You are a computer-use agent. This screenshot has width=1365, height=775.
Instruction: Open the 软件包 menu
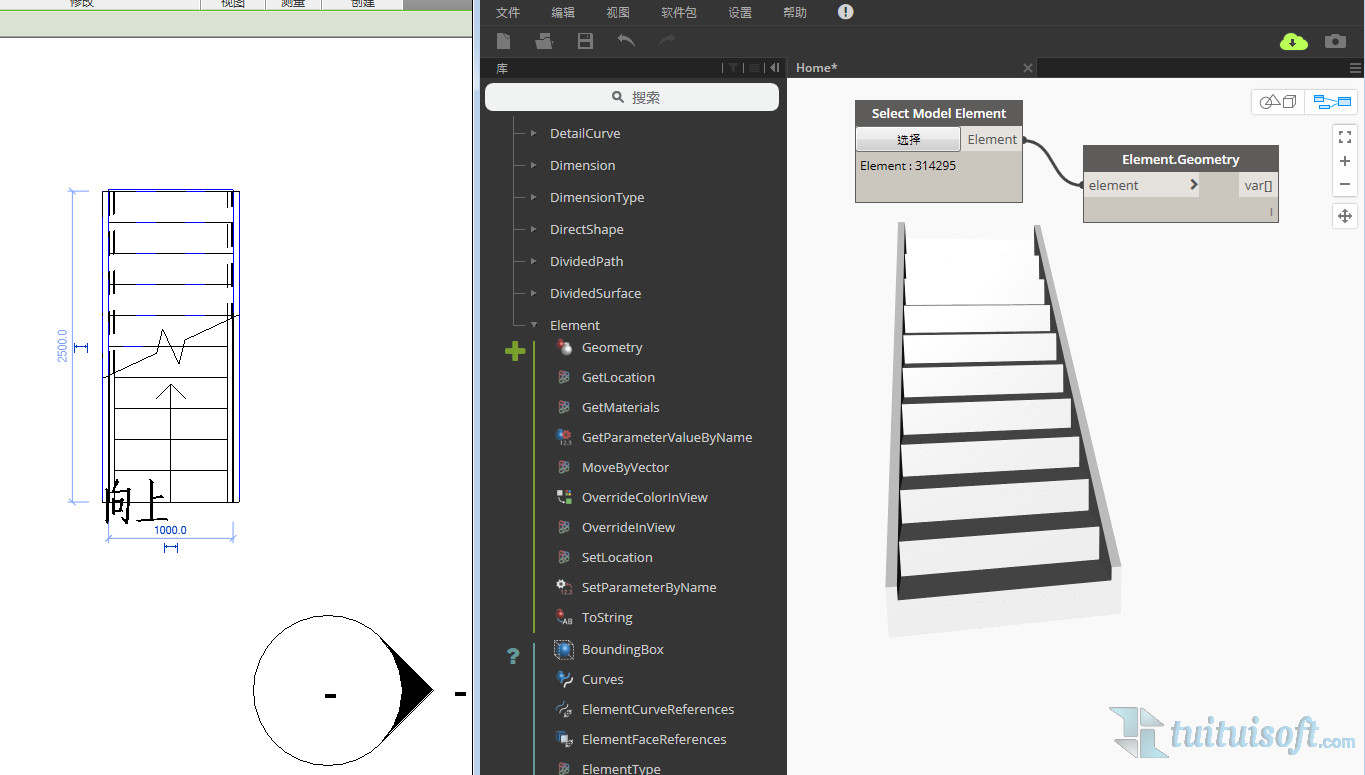[679, 13]
